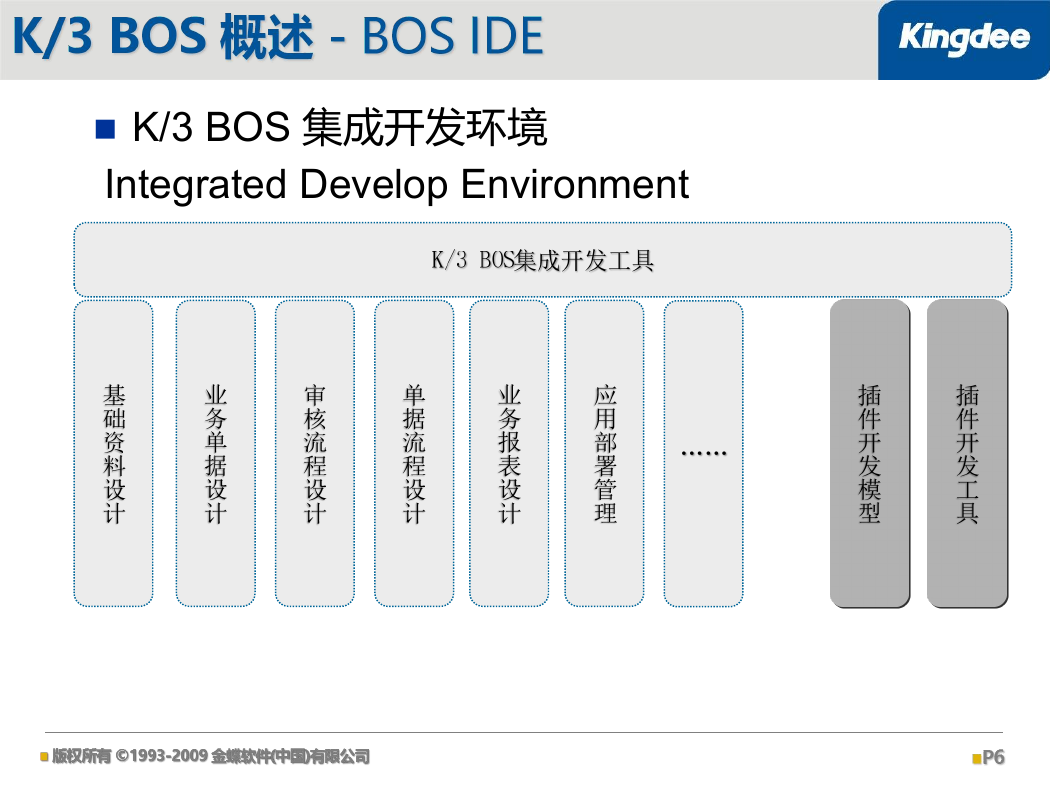Select the gray '插件开发模型' box
Image resolution: width=1050 pixels, height=788 pixels.
pyautogui.click(x=870, y=454)
